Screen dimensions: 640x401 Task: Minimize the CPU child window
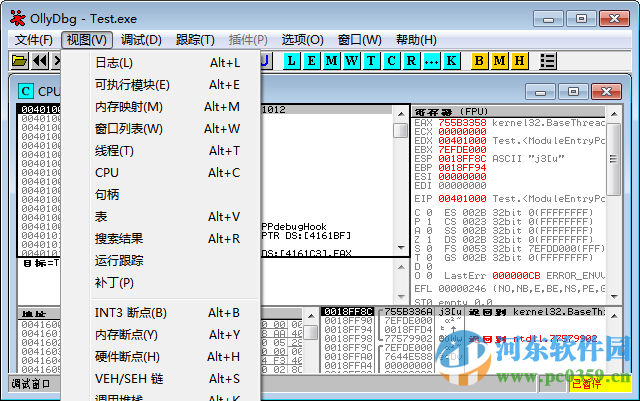pos(540,92)
